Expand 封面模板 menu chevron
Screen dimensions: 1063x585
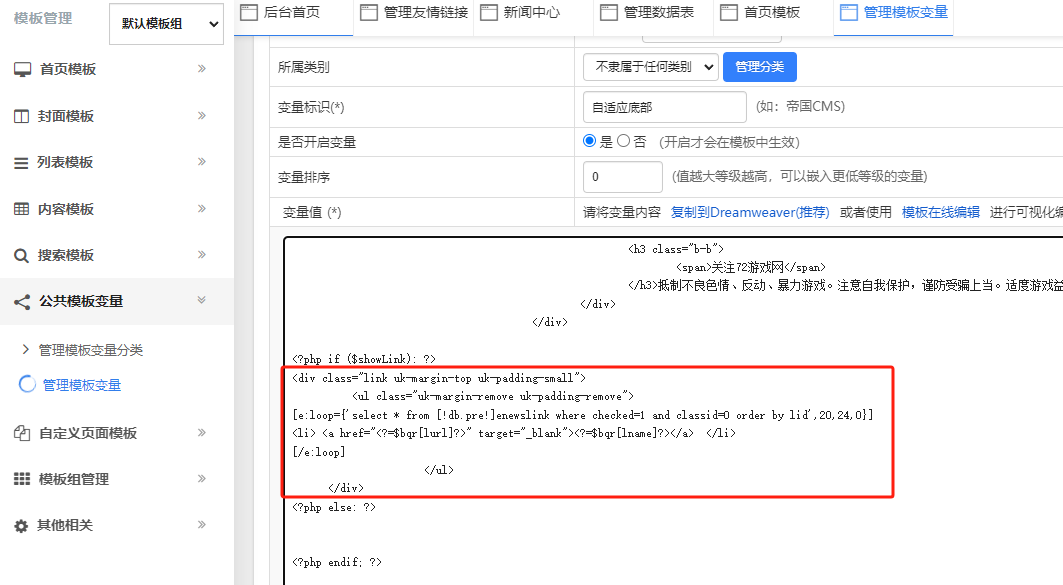[x=201, y=115]
